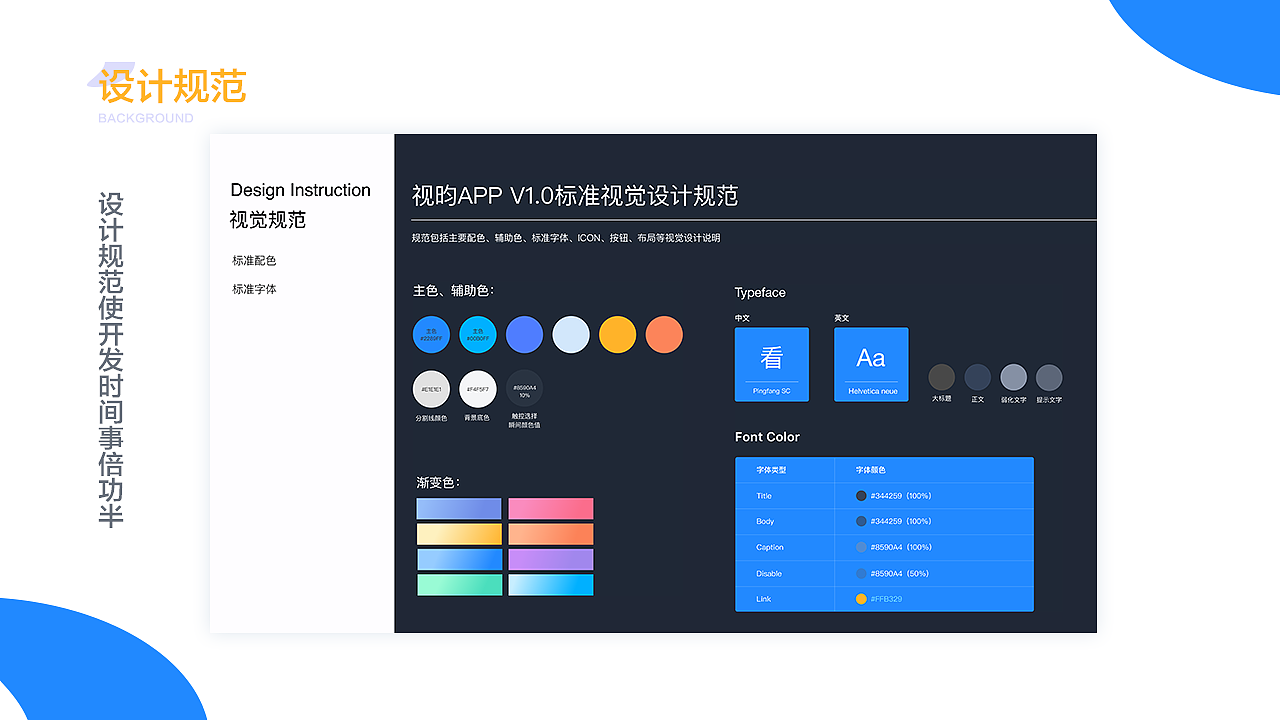Click the 主色、辅助色 heading

tap(453, 291)
